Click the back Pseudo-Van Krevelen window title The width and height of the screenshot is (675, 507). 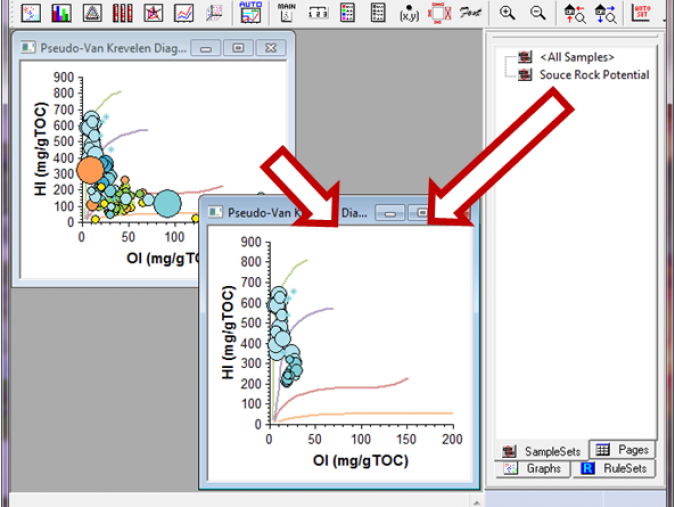(113, 48)
